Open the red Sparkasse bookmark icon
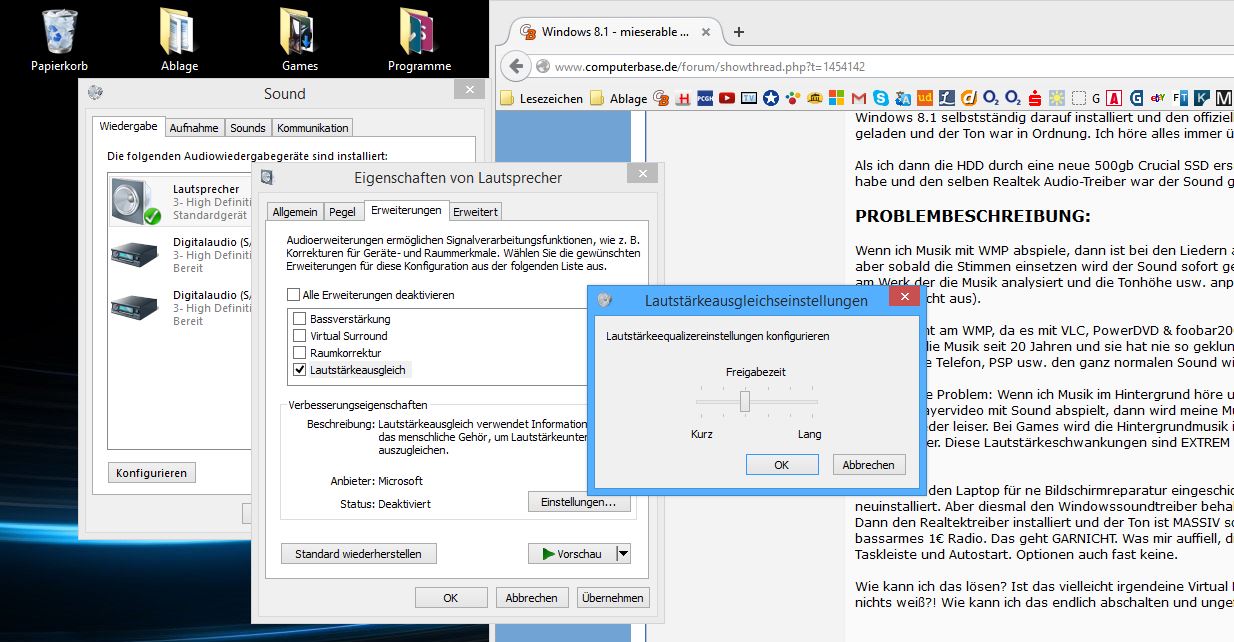 [x=1035, y=98]
